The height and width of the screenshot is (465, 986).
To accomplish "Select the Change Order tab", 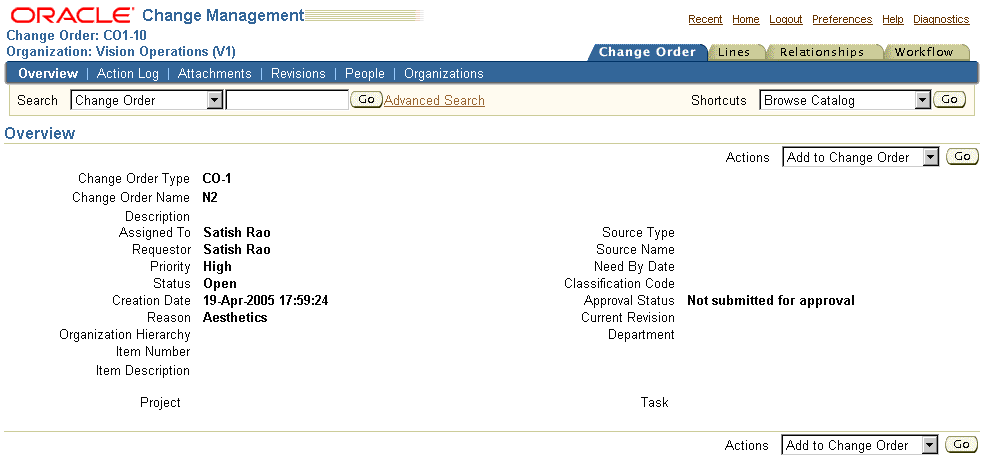I will [x=647, y=52].
